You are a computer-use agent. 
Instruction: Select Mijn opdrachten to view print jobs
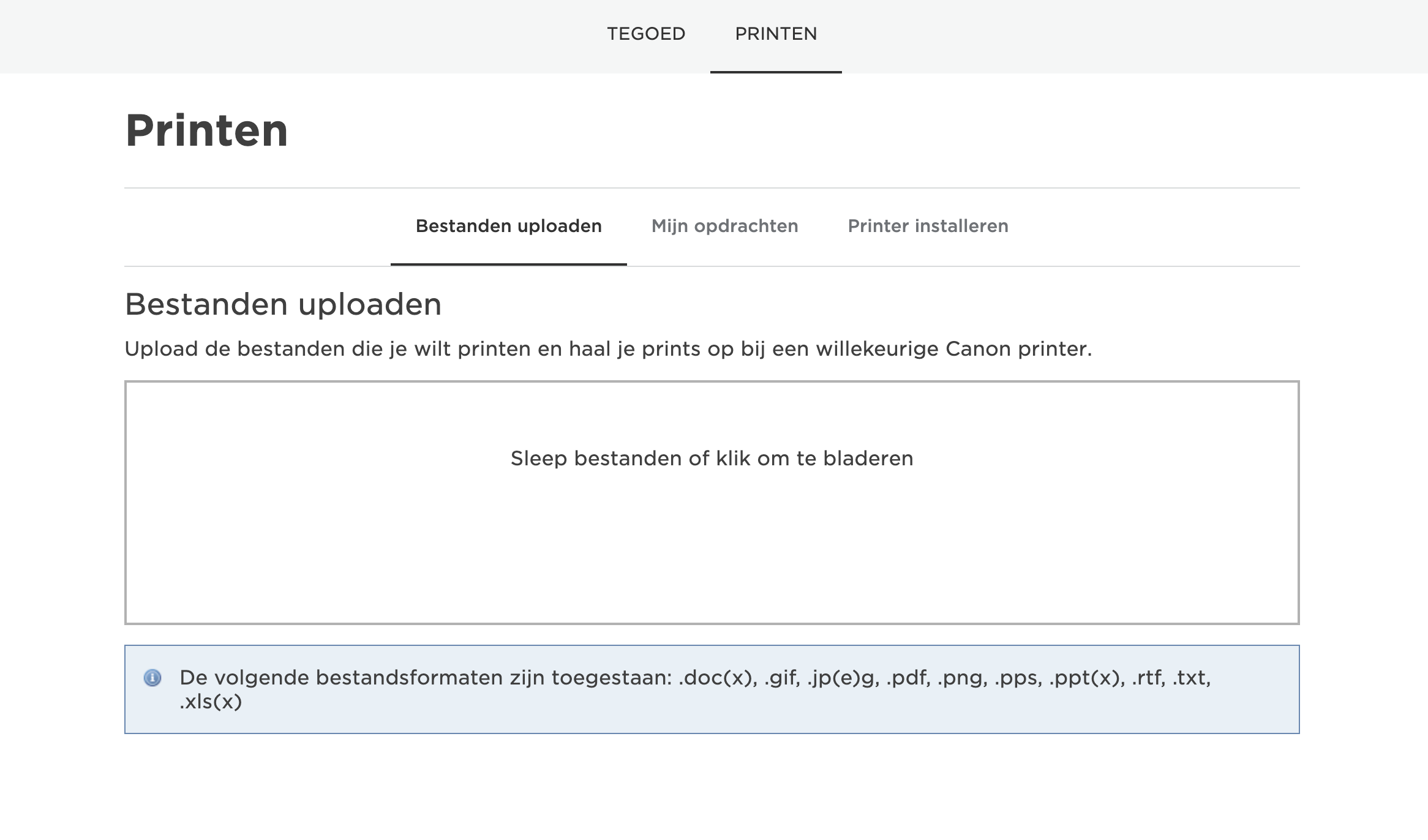724,226
